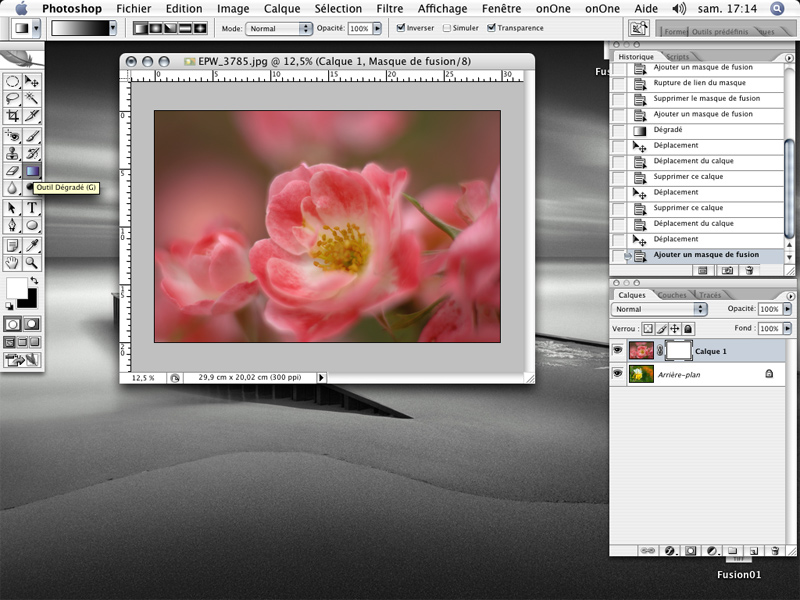Select the Hand tool
Image resolution: width=800 pixels, height=600 pixels.
12,263
